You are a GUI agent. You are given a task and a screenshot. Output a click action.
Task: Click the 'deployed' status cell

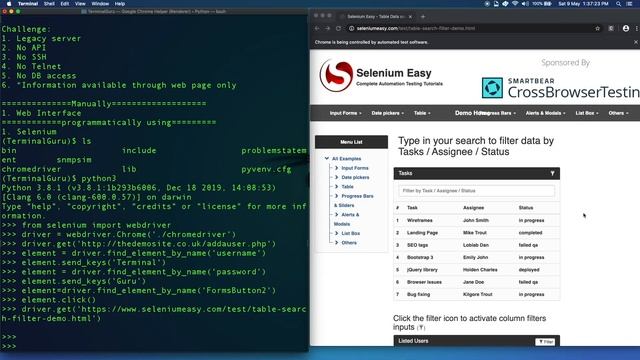point(529,270)
